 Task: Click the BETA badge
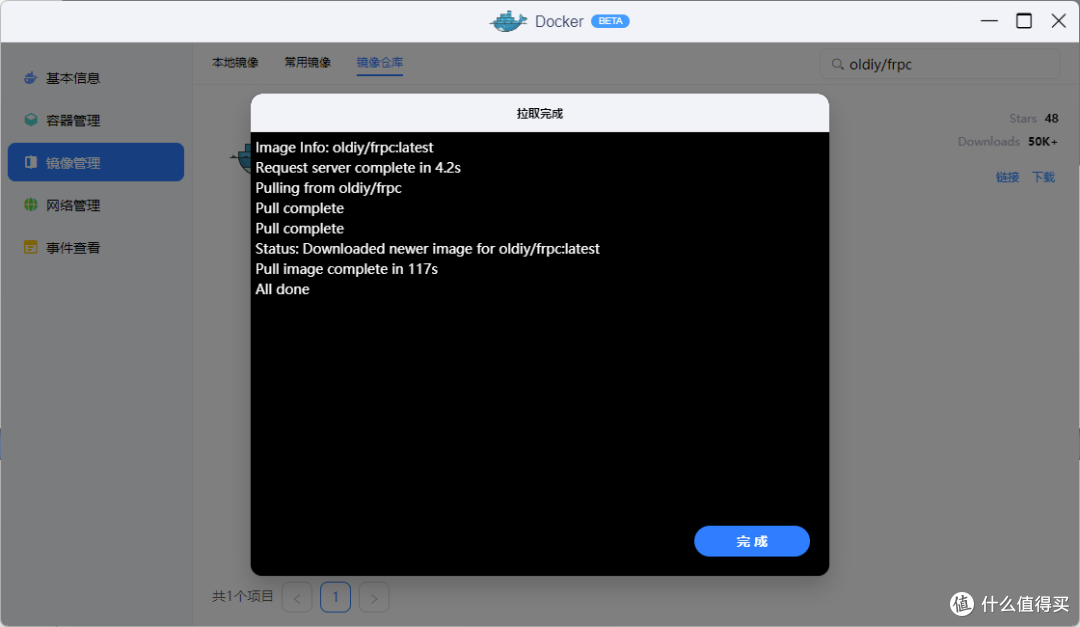[610, 21]
